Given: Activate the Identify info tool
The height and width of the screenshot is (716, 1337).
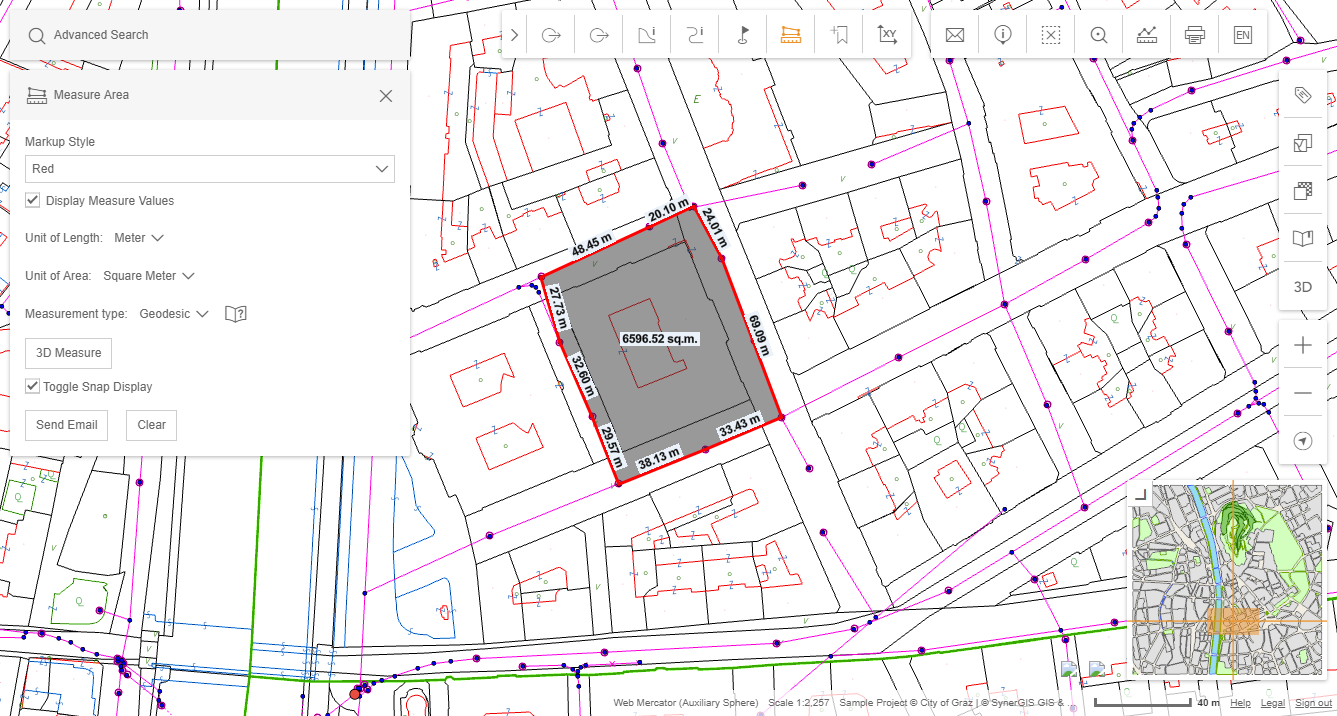Looking at the screenshot, I should (1002, 33).
